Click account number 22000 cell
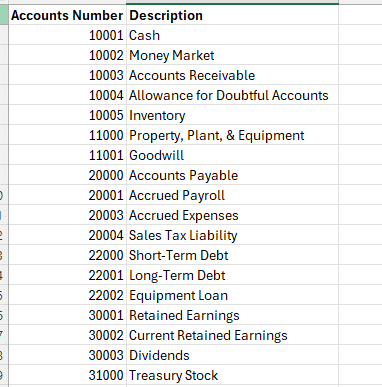382x387 pixels. (x=67, y=255)
